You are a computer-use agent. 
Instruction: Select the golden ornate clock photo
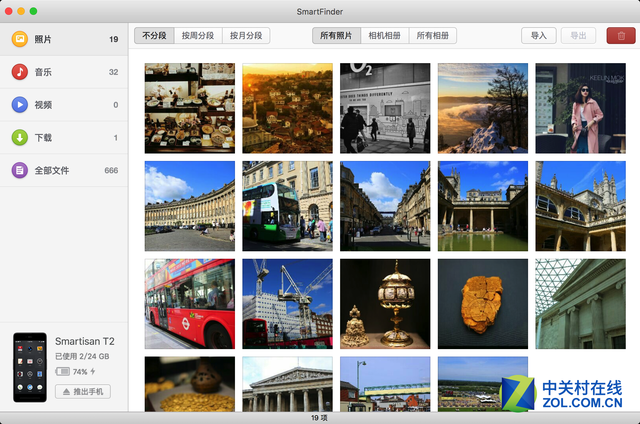385,303
